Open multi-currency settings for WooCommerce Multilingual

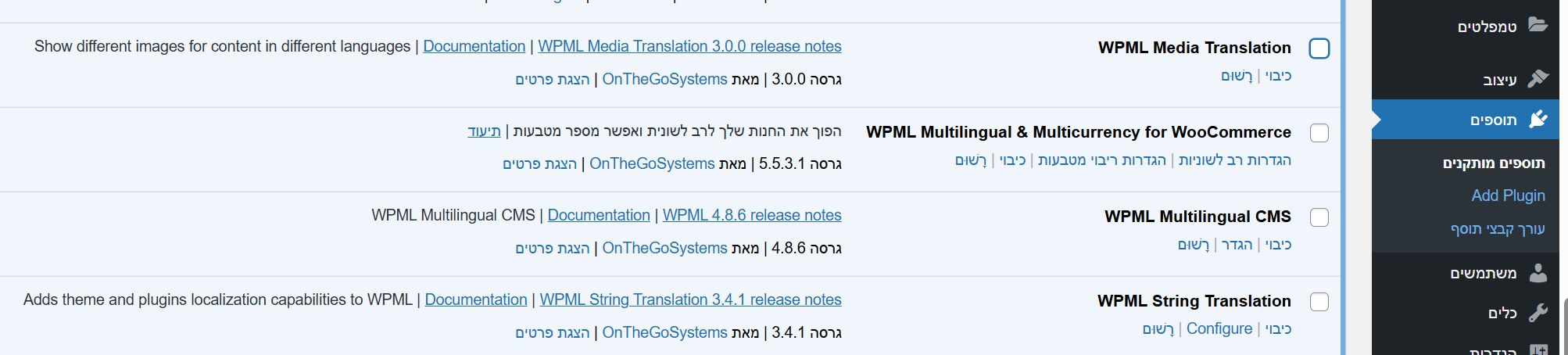tap(1101, 160)
